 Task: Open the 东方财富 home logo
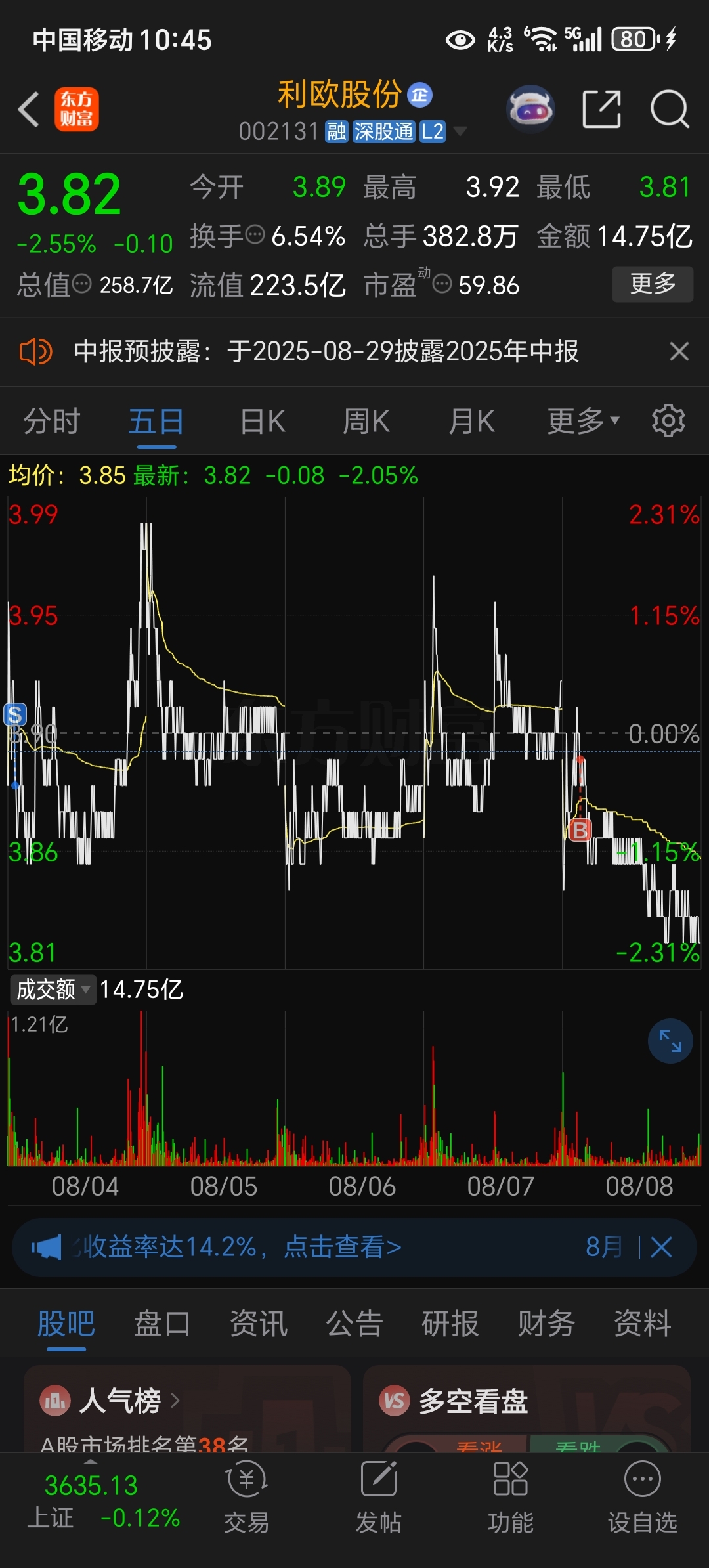(77, 109)
